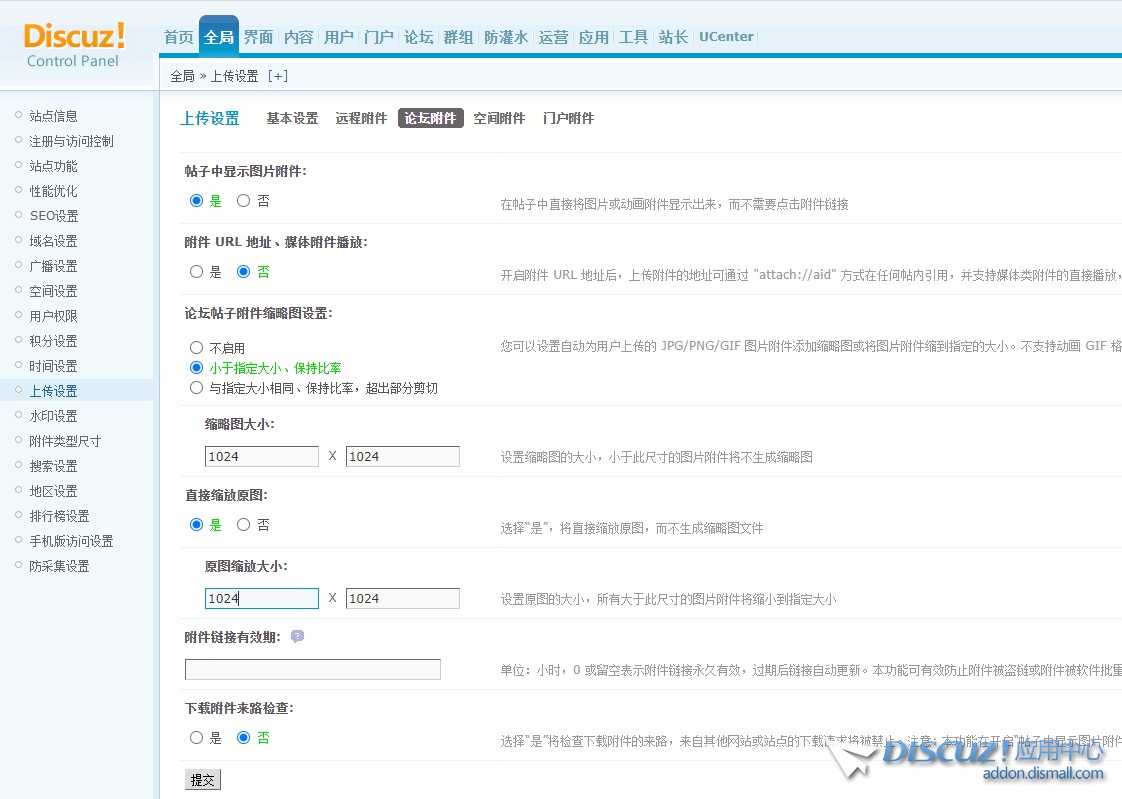Open the 门户附件 tab
Viewport: 1122px width, 799px height.
click(x=568, y=118)
